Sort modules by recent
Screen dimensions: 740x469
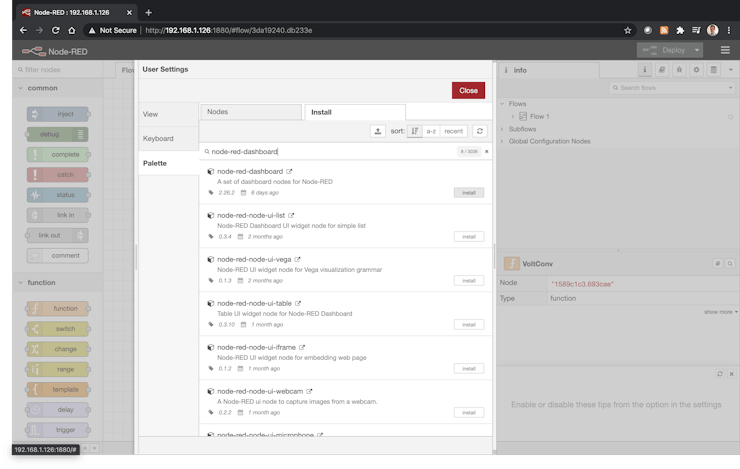454,131
